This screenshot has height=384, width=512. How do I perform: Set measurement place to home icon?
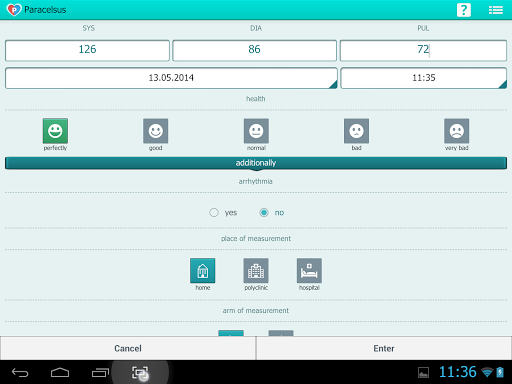203,270
